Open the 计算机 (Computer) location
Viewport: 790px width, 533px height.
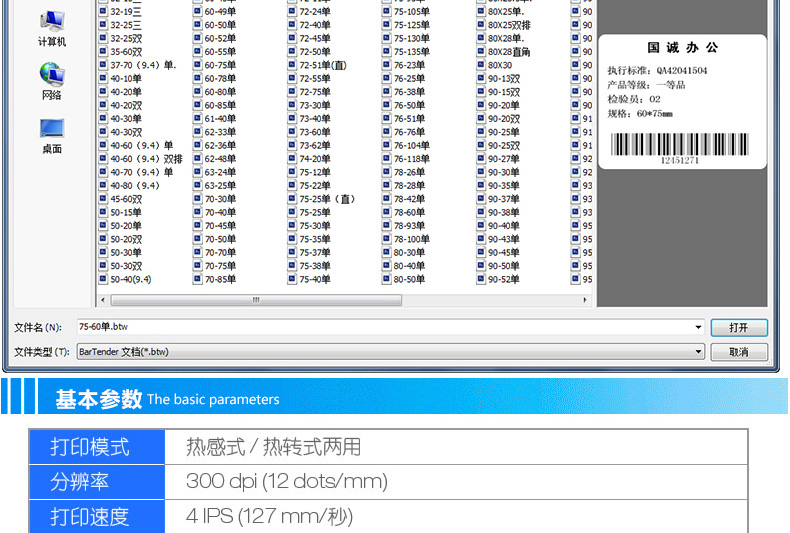52,27
